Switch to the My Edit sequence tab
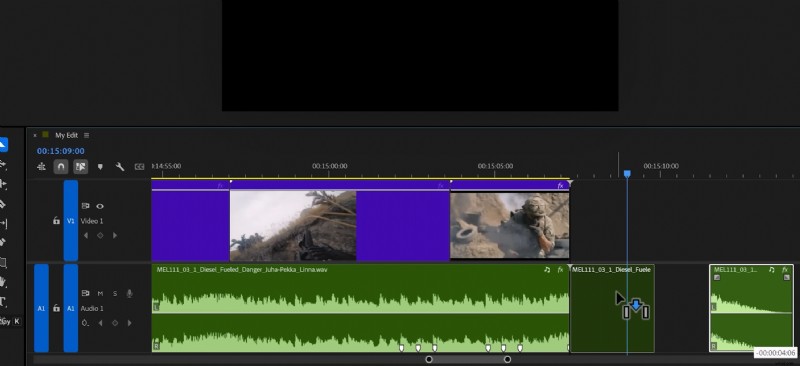 [66, 135]
